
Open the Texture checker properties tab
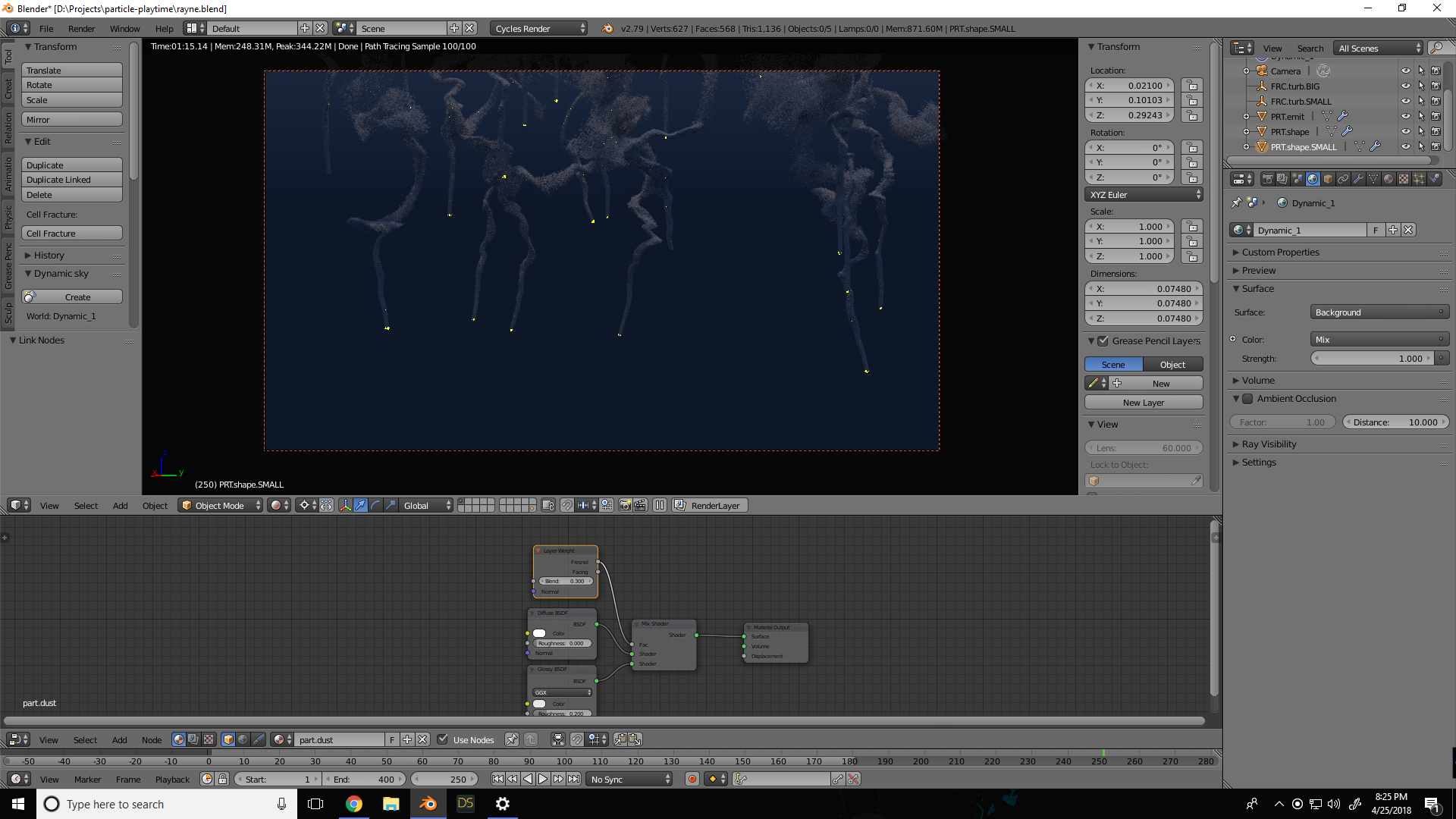coord(1404,179)
